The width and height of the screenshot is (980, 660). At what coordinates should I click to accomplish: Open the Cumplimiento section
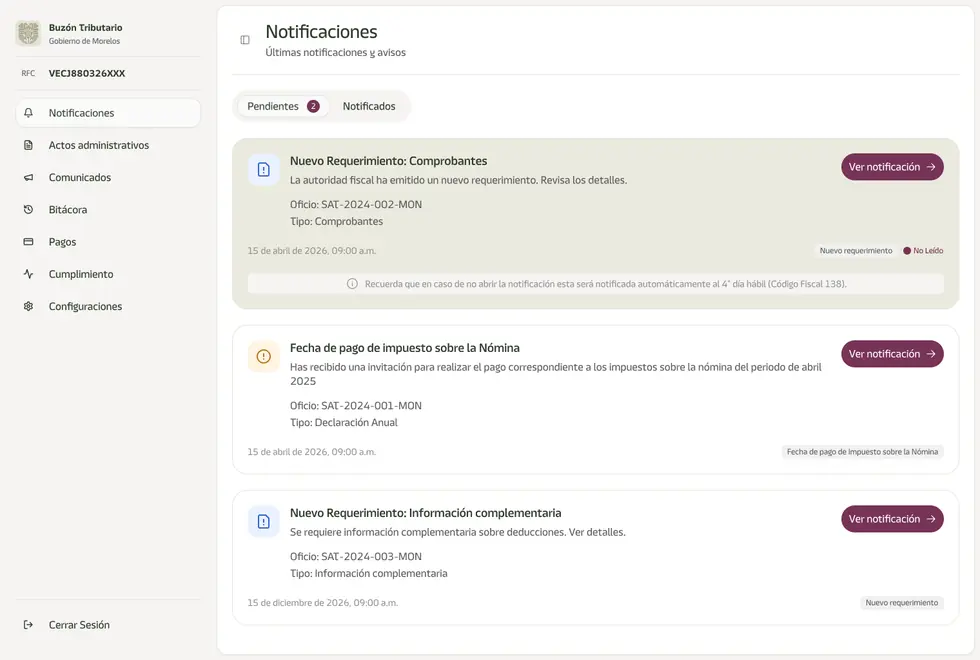(x=108, y=274)
